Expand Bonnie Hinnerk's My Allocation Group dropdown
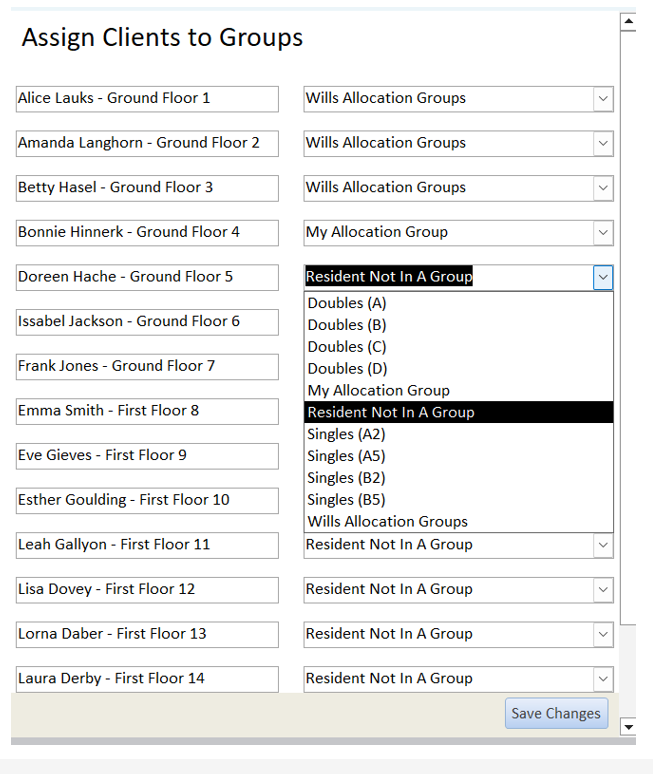Viewport: 653px width, 774px height. coord(603,232)
